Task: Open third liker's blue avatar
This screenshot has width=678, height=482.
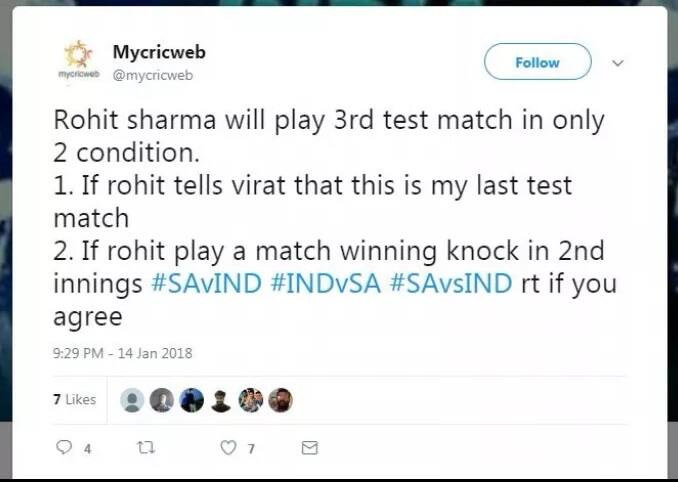Action: 192,400
